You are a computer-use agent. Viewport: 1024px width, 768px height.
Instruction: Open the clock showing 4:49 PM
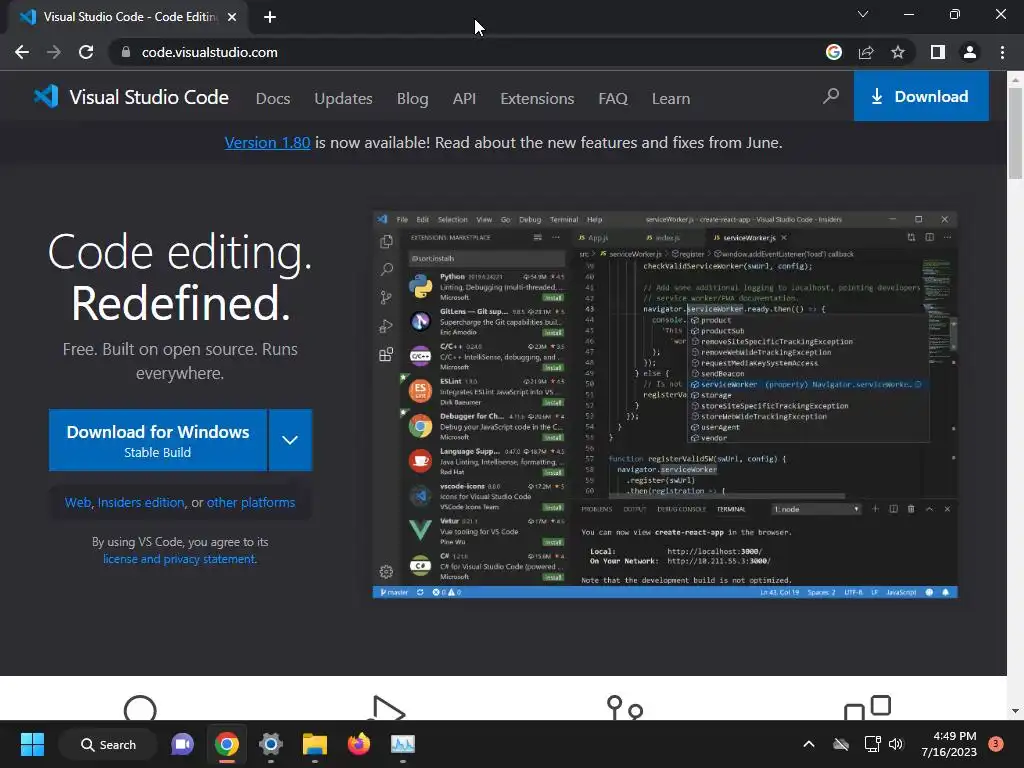pyautogui.click(x=949, y=744)
